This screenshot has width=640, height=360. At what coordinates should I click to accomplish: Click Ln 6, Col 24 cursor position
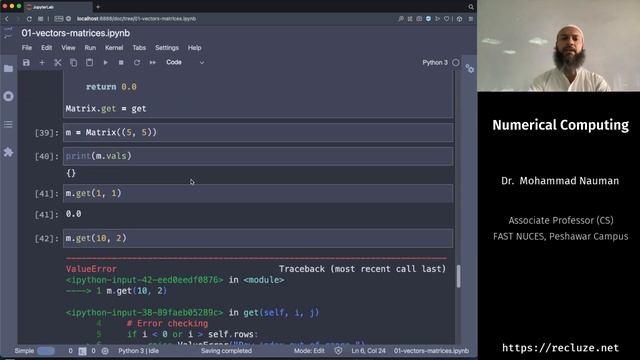click(x=368, y=351)
